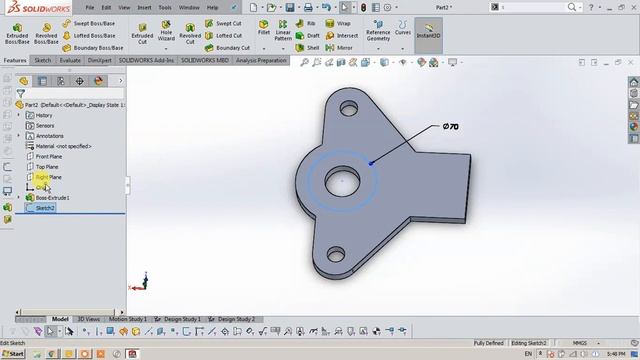This screenshot has width=640, height=360.
Task: Choose Boundary Boss/Base feature
Action: tap(93, 48)
